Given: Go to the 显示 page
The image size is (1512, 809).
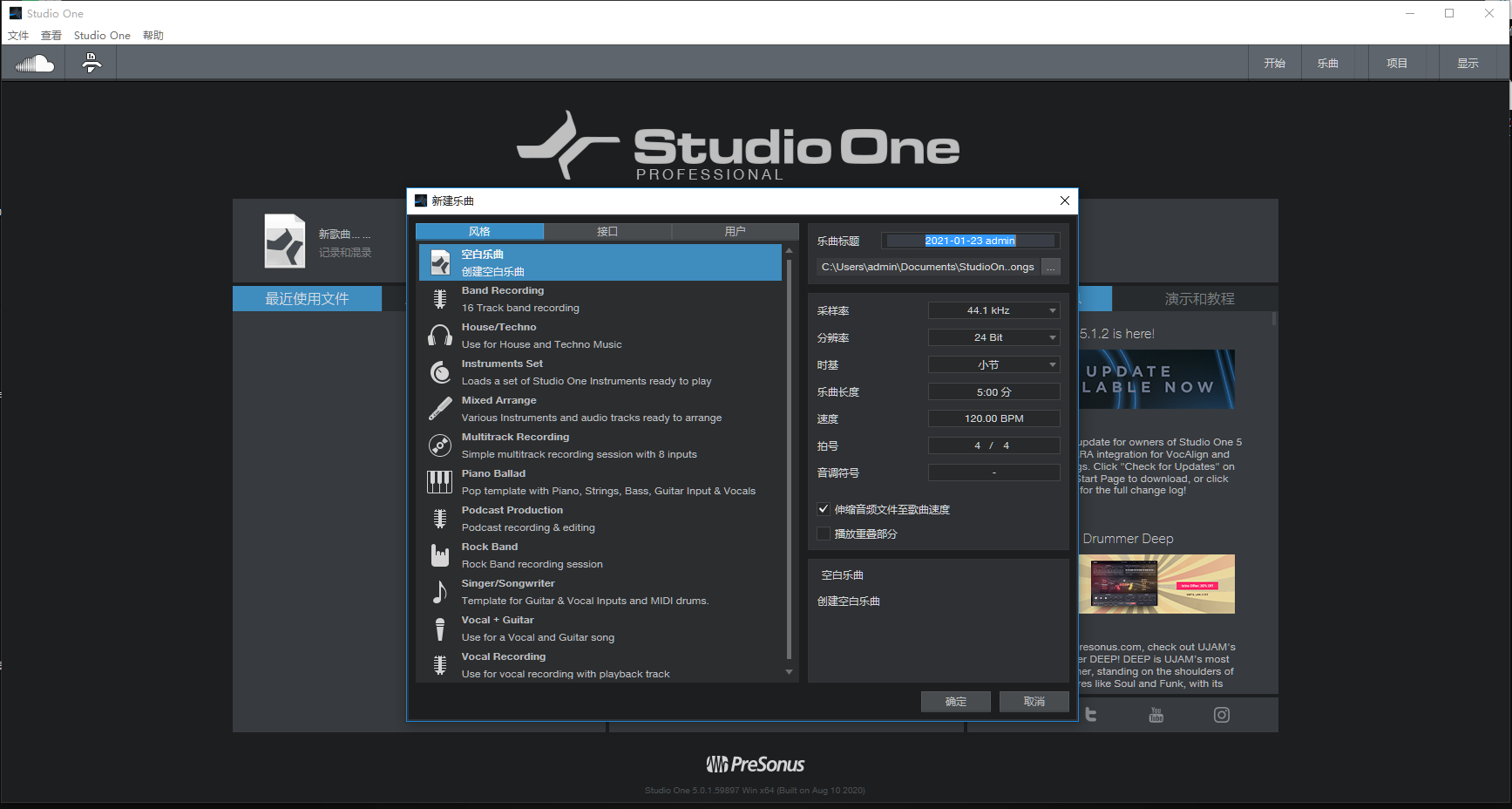Looking at the screenshot, I should pos(1468,63).
